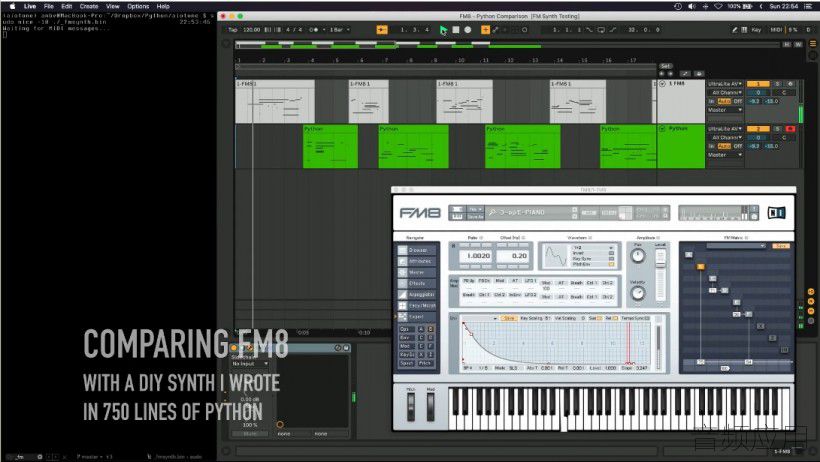Open the Ops expert view
Screen dimensions: 820x462
pos(406,329)
